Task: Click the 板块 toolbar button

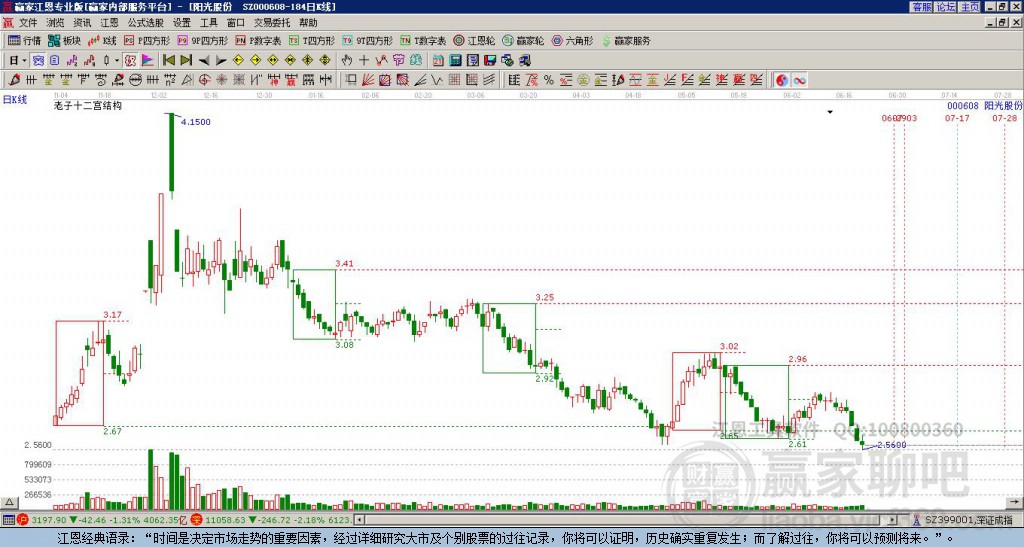Action: pyautogui.click(x=64, y=40)
